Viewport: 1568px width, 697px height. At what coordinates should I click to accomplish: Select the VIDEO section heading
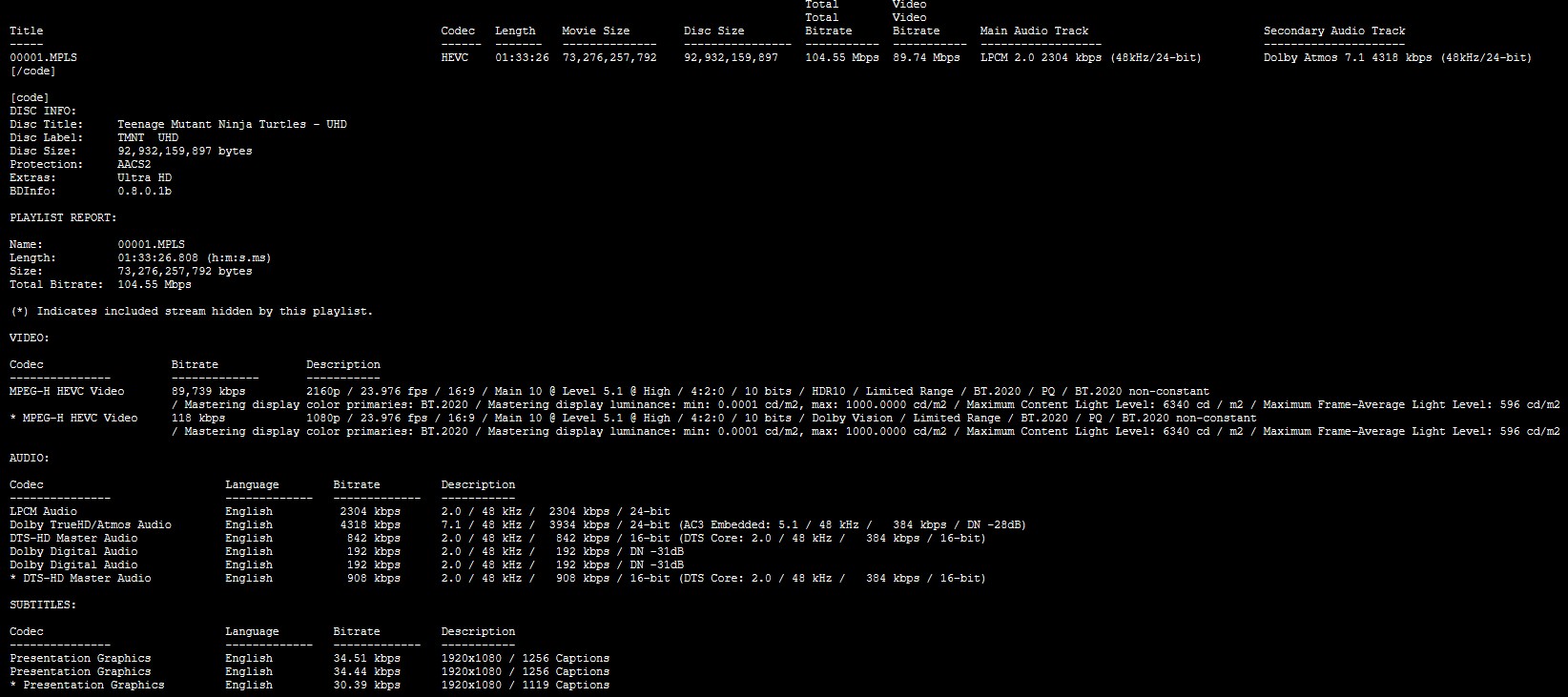point(30,338)
